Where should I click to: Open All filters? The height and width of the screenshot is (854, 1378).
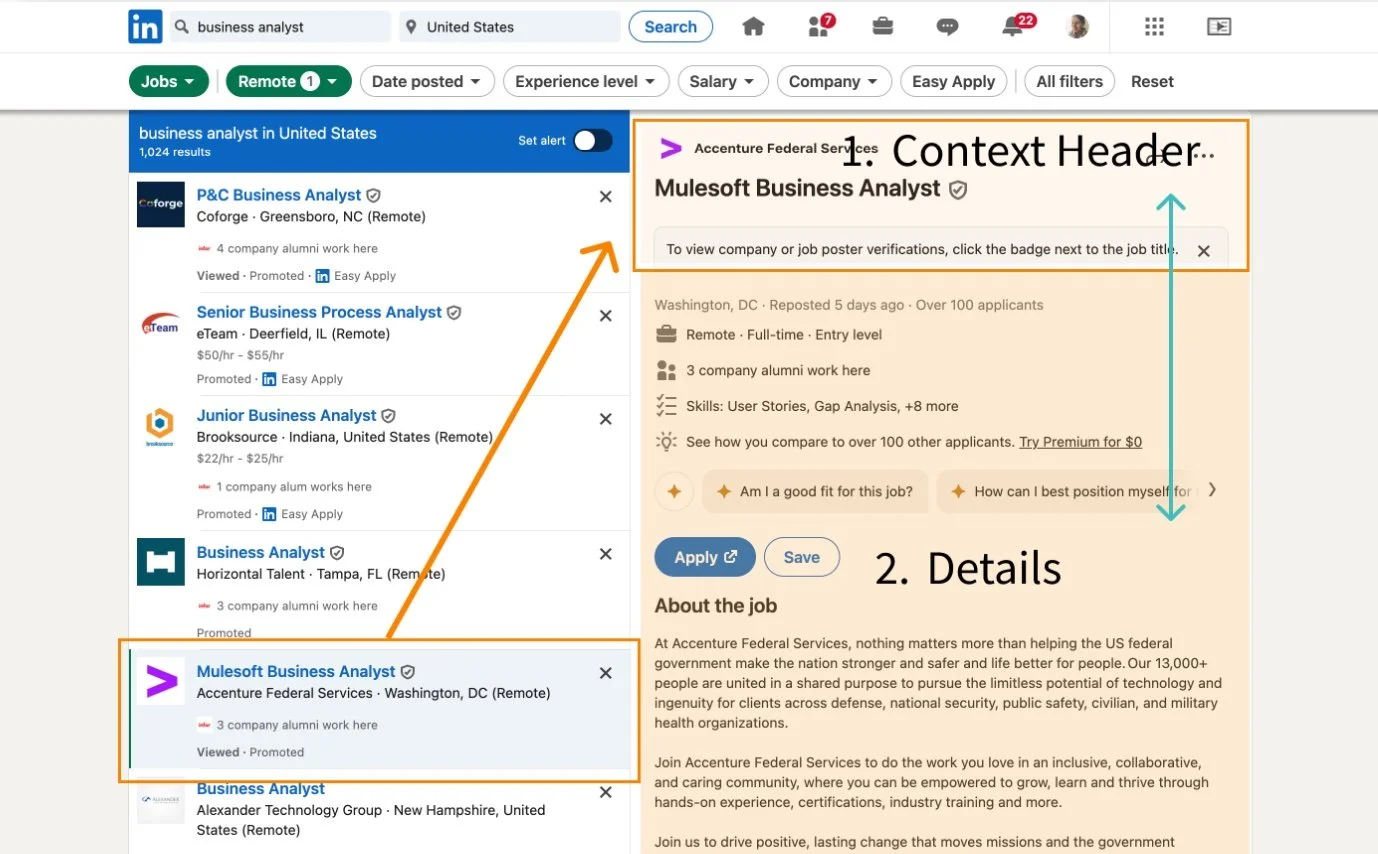1070,82
